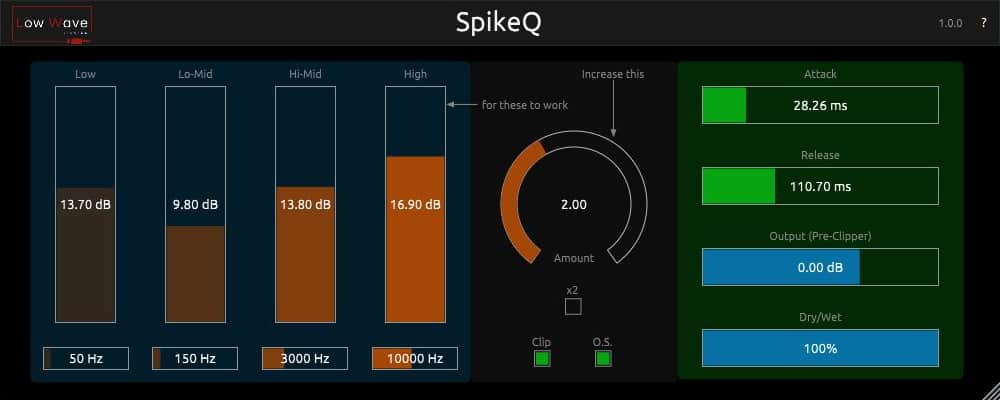The image size is (1000, 400).
Task: Click the High band label
Action: [x=415, y=74]
